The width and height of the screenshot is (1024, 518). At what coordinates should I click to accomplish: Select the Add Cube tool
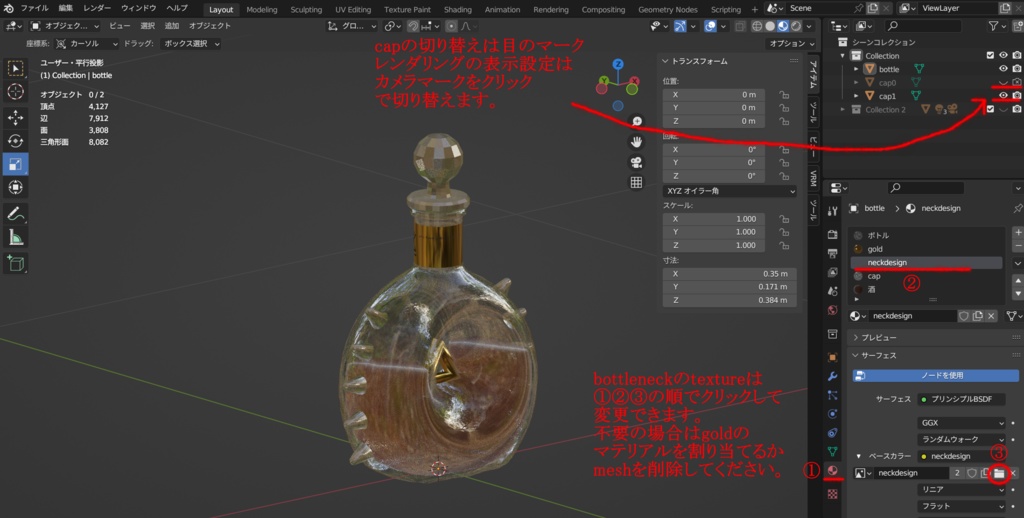tap(16, 263)
